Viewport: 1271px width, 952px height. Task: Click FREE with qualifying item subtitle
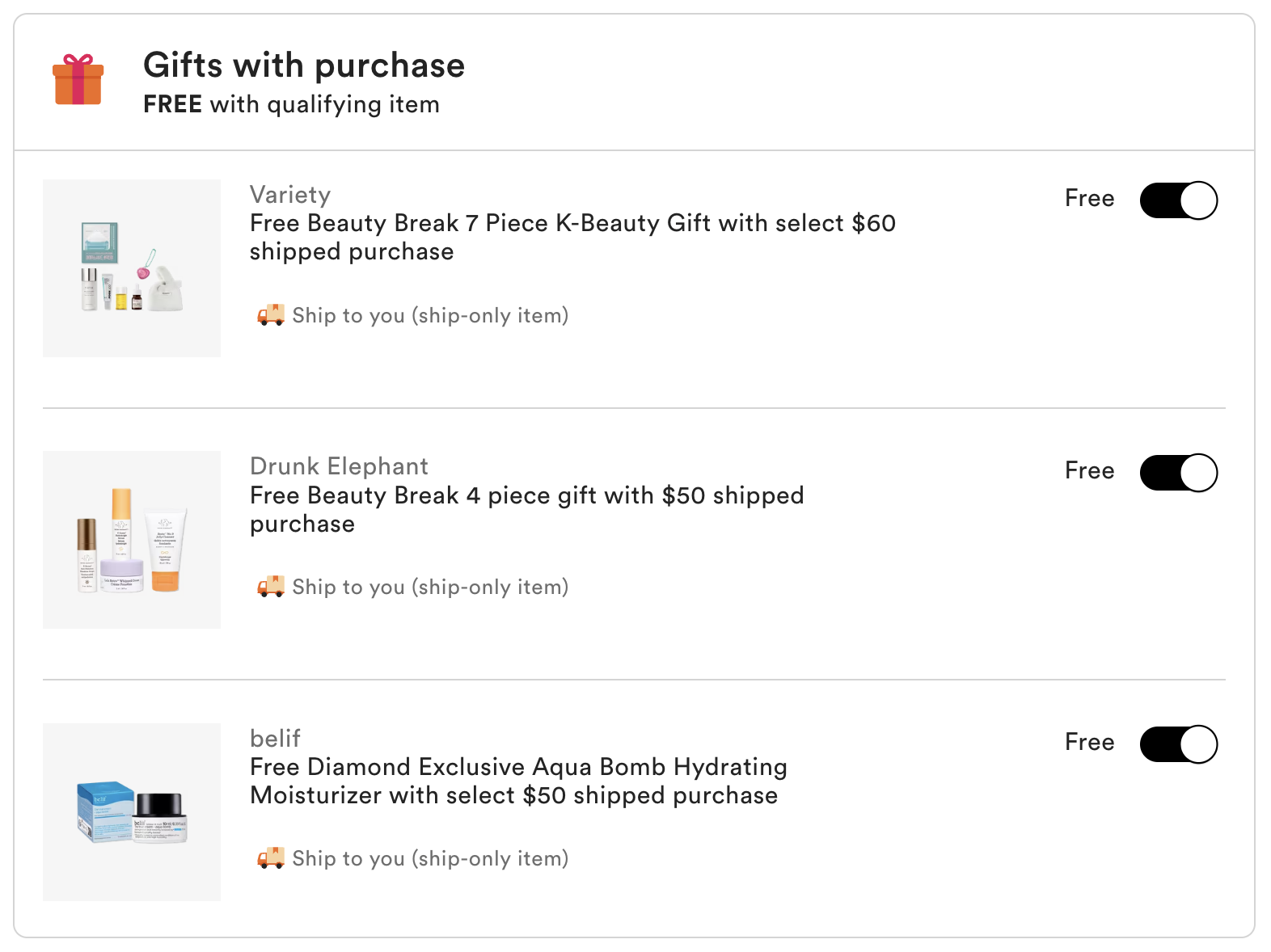tap(291, 105)
